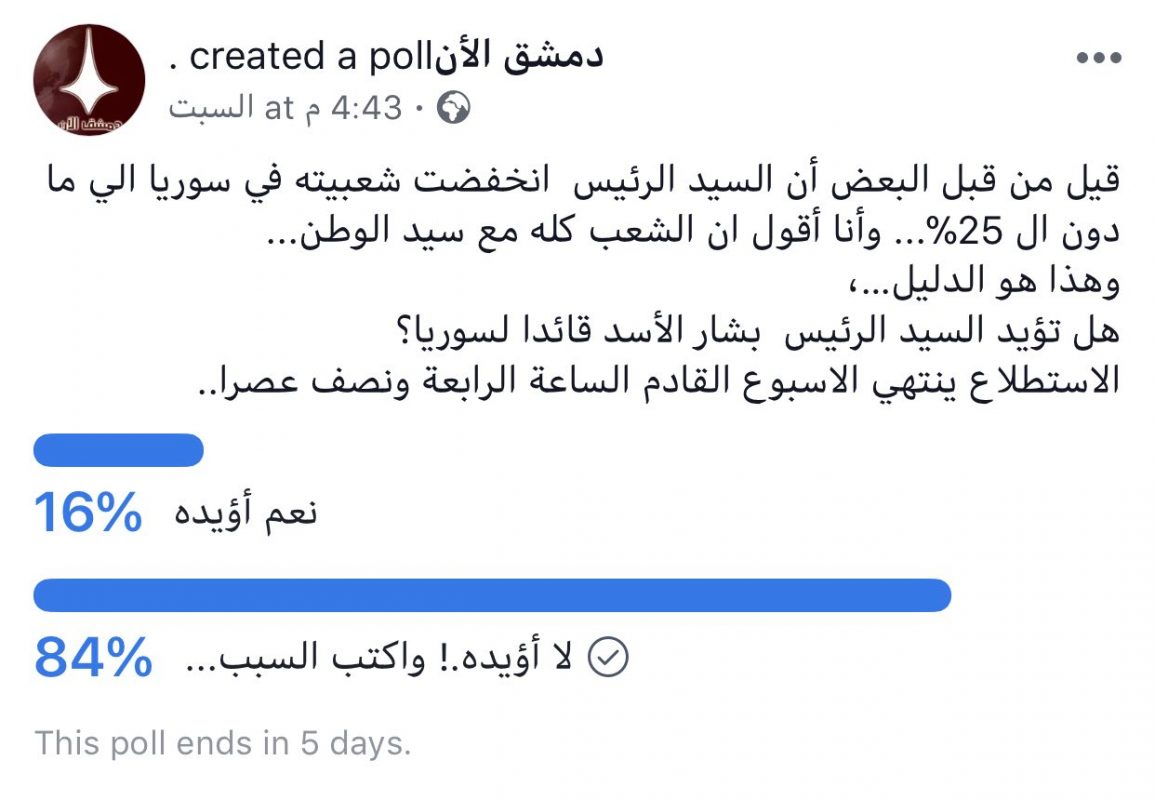1155x800 pixels.
Task: Click the 4:43 post timestamp
Action: click(366, 108)
